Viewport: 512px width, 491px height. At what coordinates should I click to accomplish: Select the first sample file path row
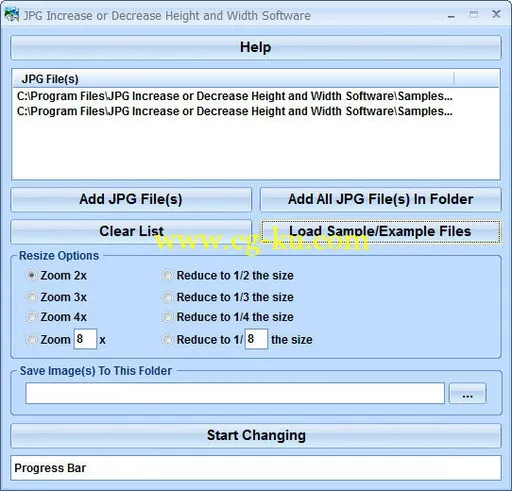point(235,96)
